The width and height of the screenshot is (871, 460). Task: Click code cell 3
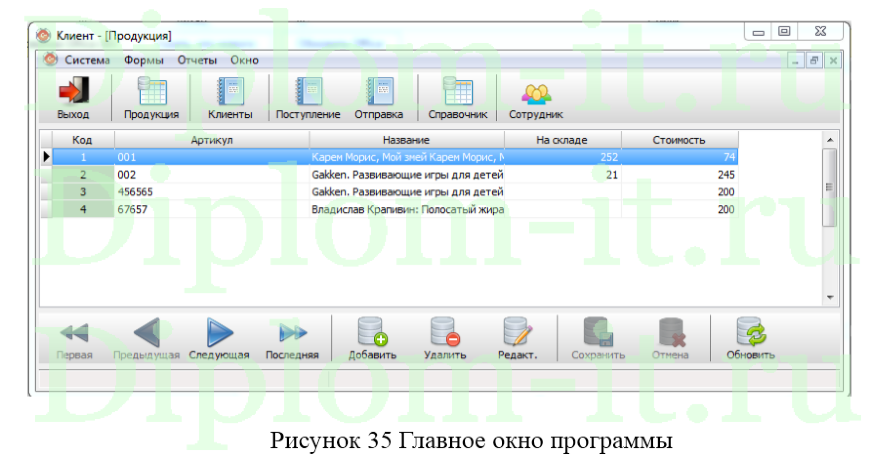point(83,192)
